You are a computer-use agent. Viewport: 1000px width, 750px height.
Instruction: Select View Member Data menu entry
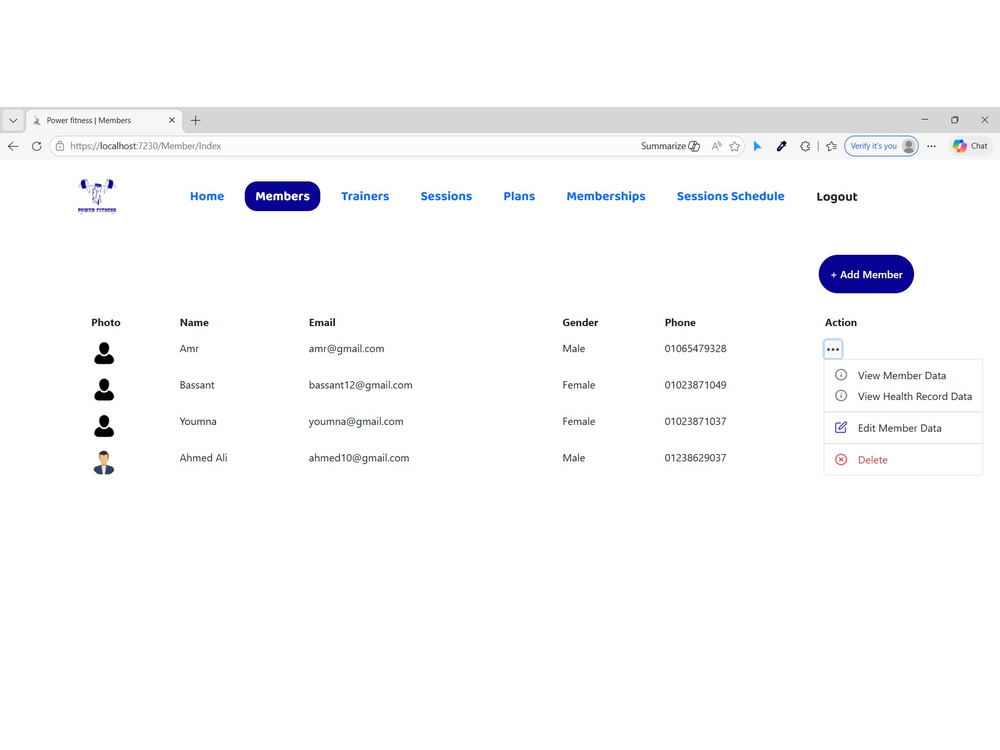(902, 376)
